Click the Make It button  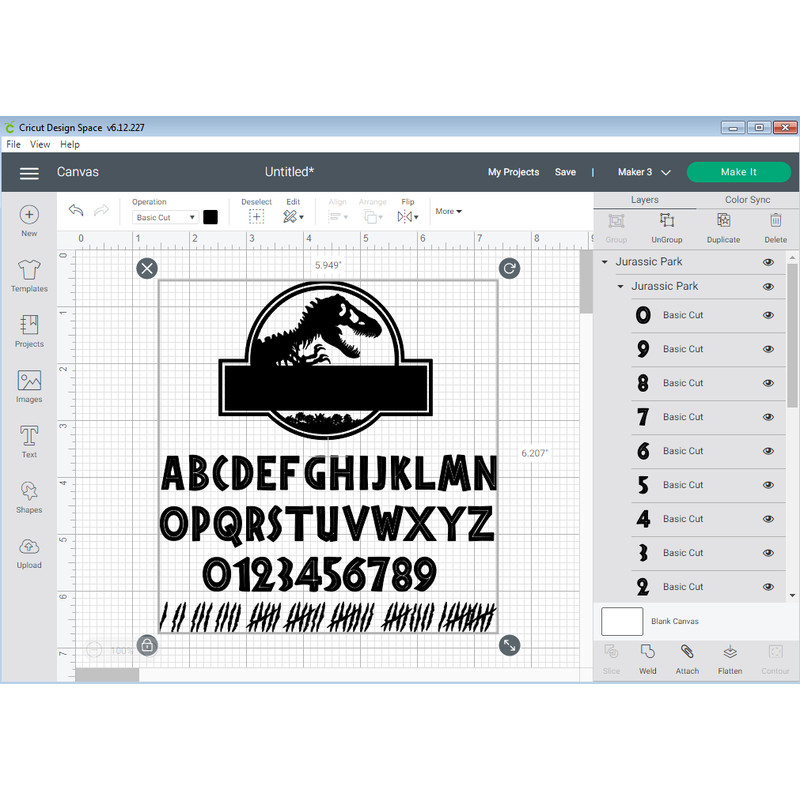tap(739, 172)
